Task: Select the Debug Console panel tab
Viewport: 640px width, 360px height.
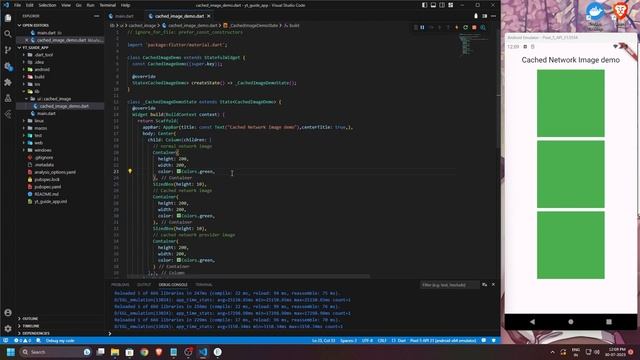Action: tap(173, 284)
